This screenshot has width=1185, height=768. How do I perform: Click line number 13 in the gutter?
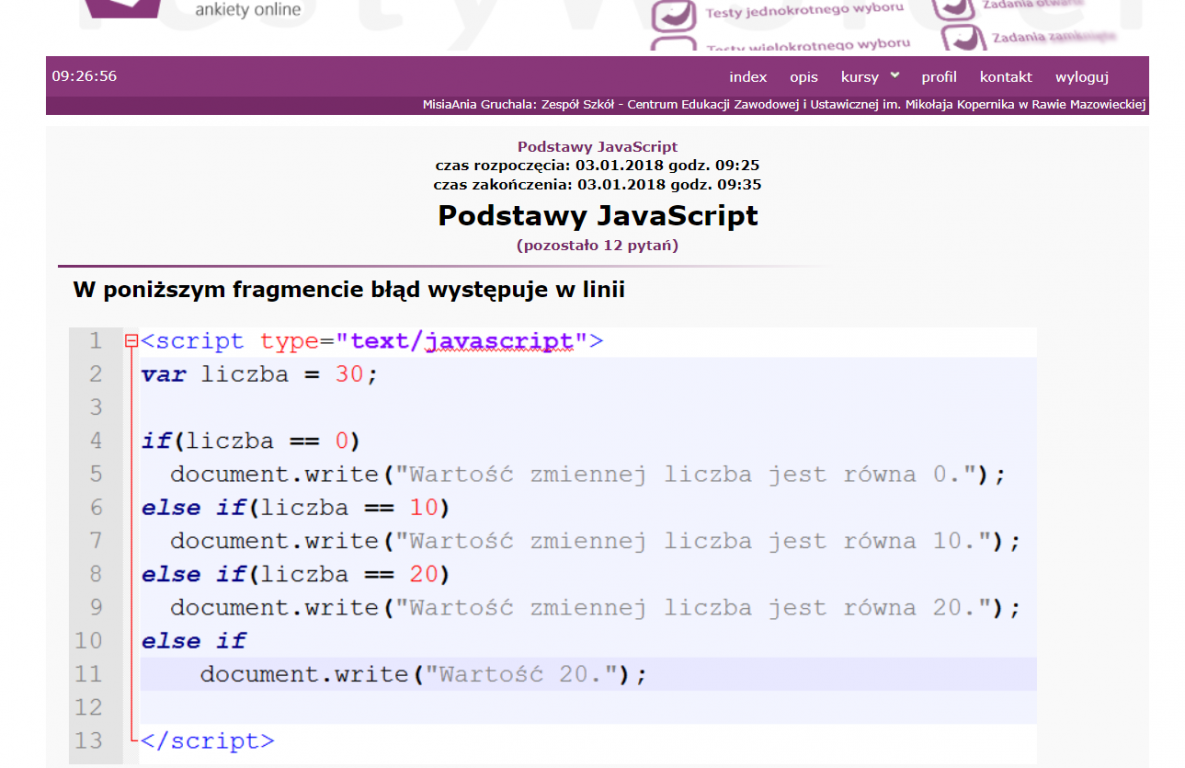(88, 741)
